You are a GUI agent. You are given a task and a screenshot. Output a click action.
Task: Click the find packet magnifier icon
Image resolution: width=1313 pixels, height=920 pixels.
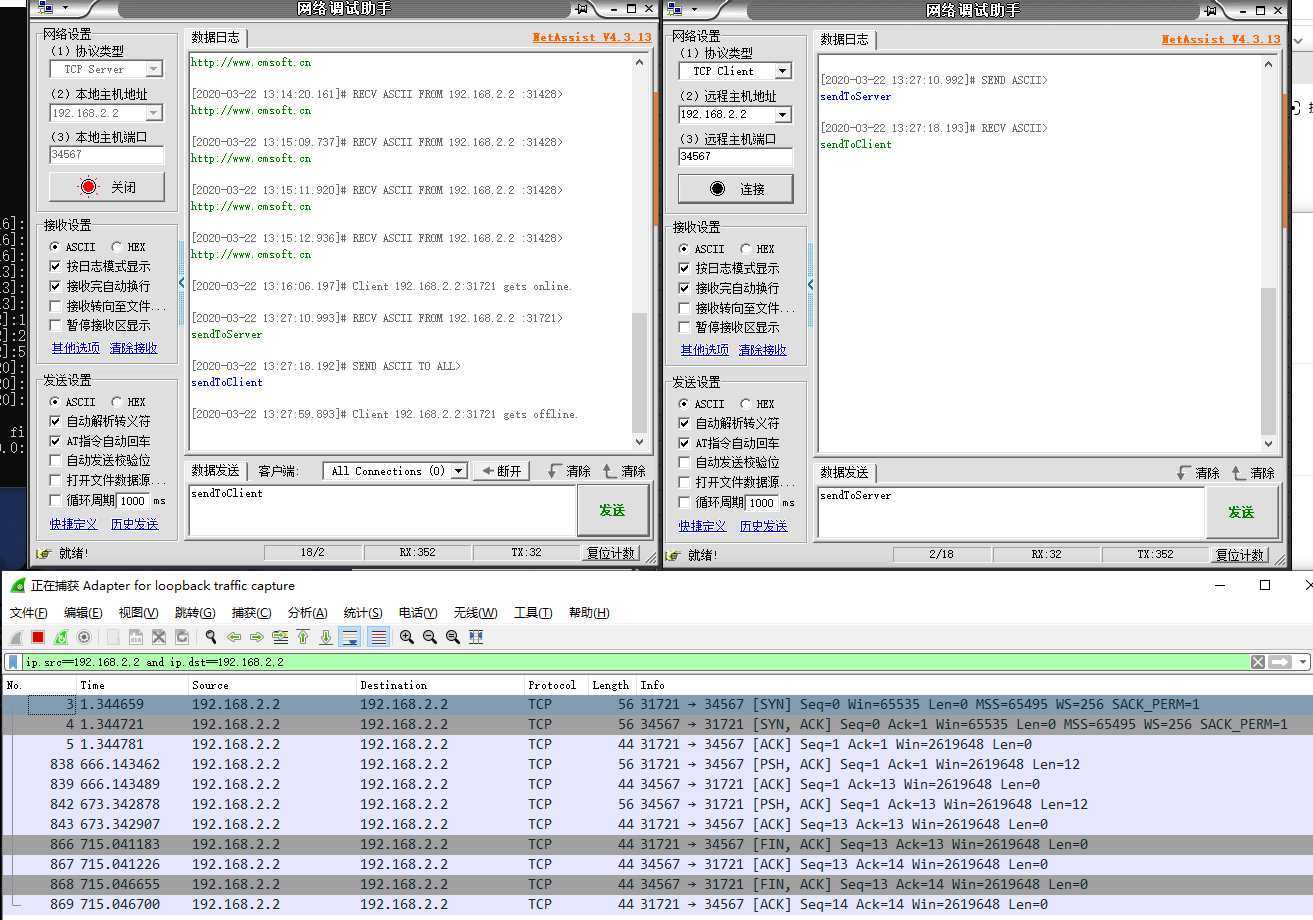click(211, 637)
